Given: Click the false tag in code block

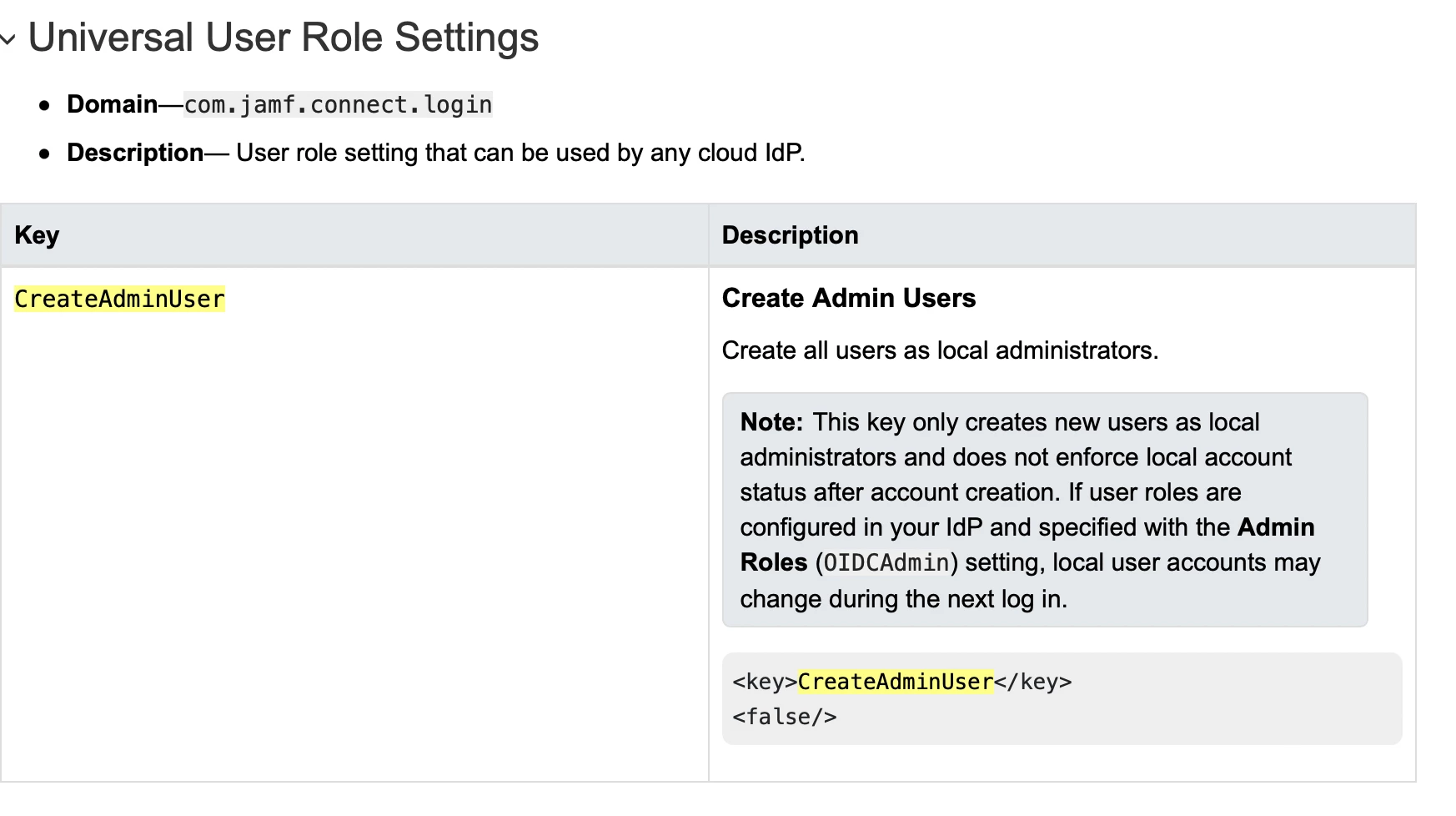Looking at the screenshot, I should tap(784, 717).
